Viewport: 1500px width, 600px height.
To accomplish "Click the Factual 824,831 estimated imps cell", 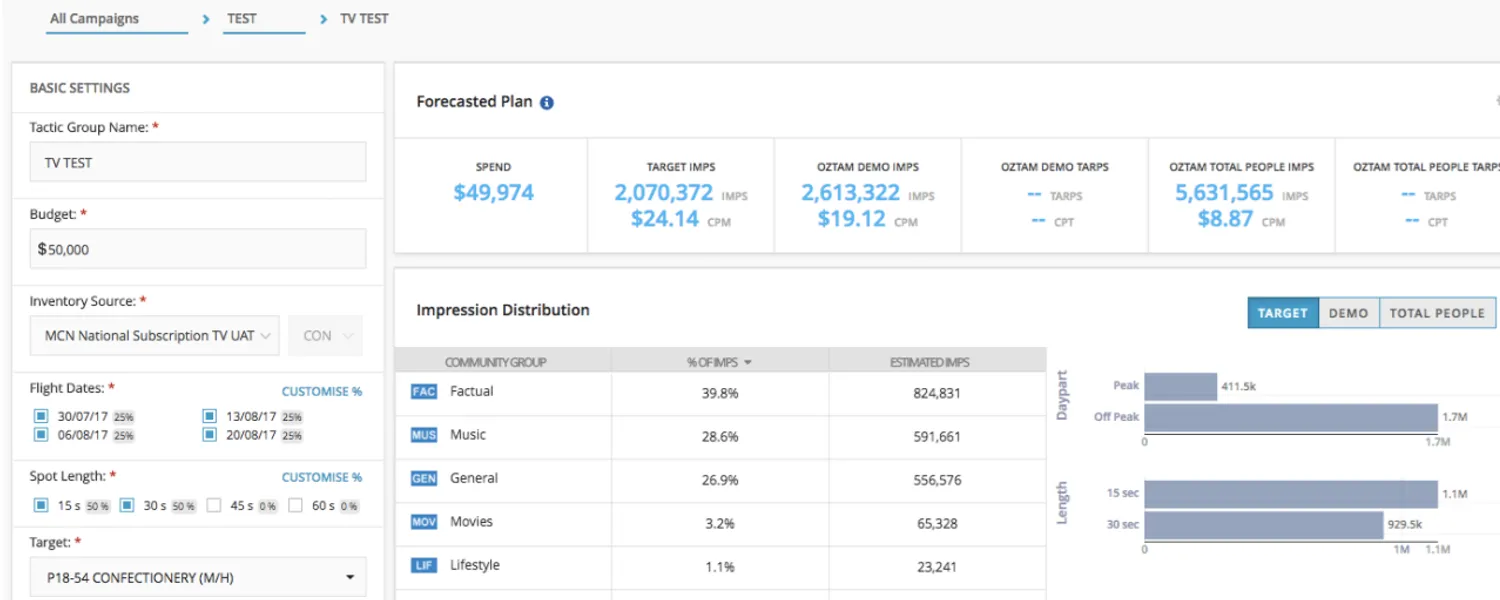I will 937,393.
